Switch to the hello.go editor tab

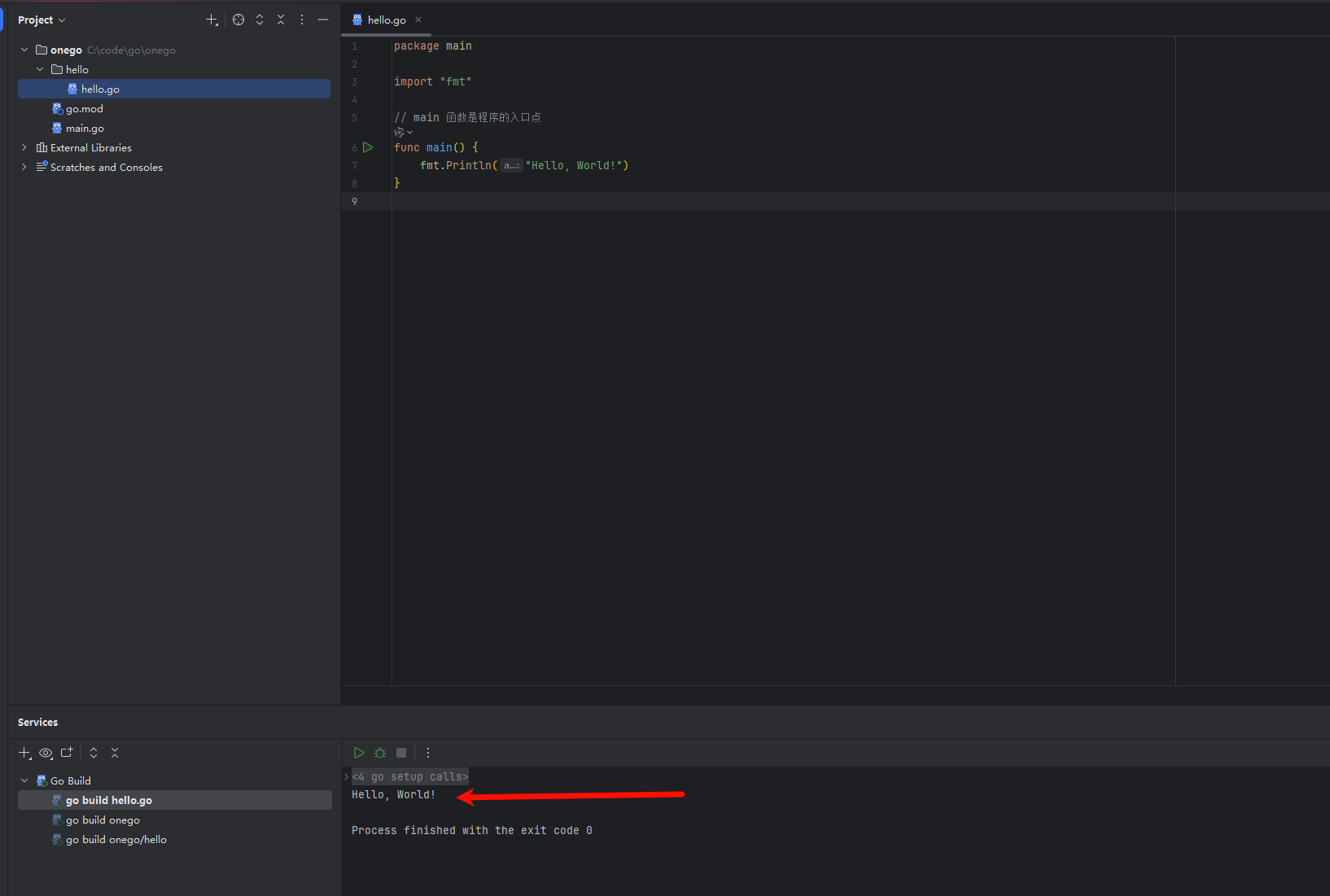coord(387,20)
